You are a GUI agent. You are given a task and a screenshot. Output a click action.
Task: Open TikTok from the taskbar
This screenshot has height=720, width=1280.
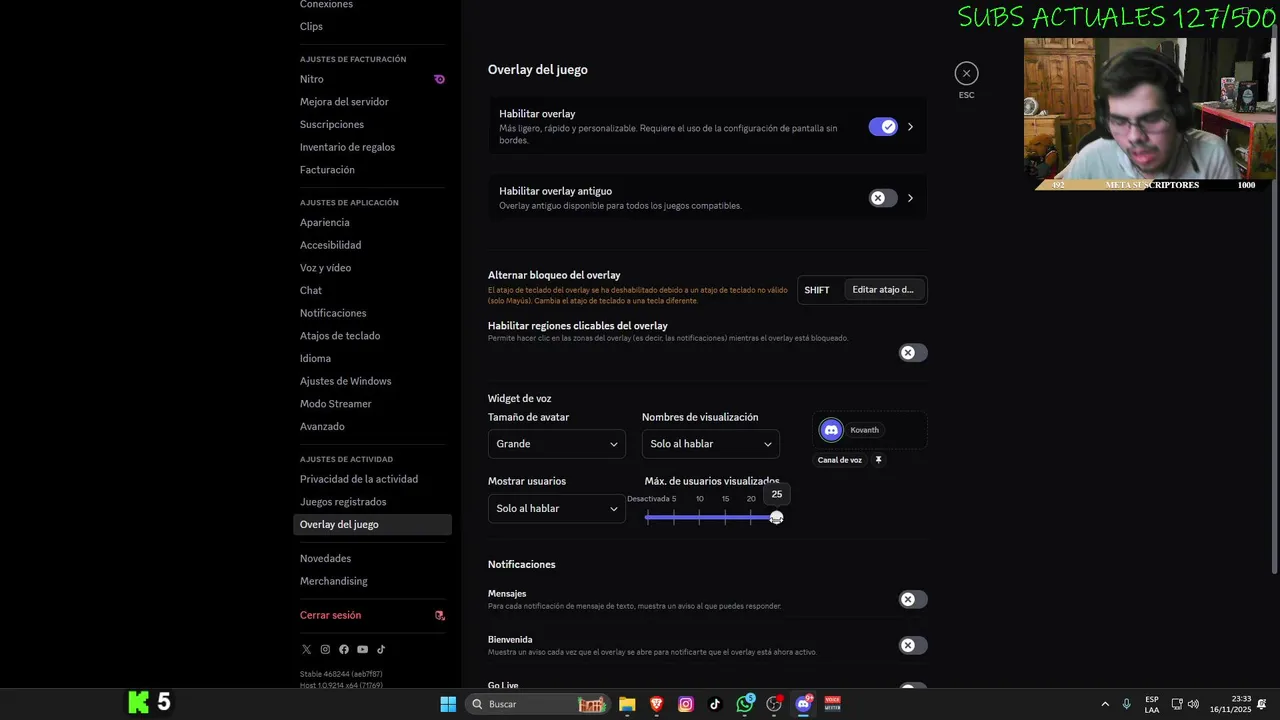[x=715, y=704]
